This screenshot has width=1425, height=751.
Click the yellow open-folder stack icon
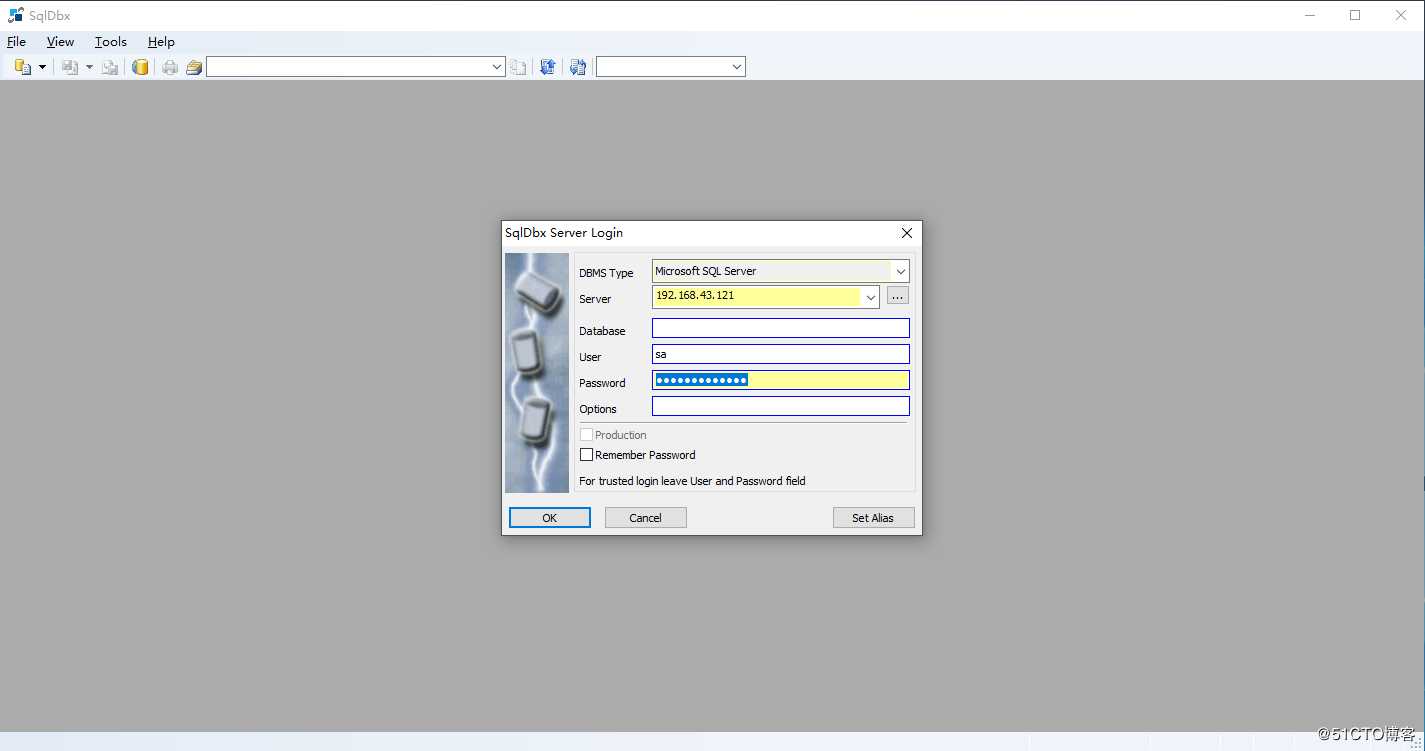194,67
